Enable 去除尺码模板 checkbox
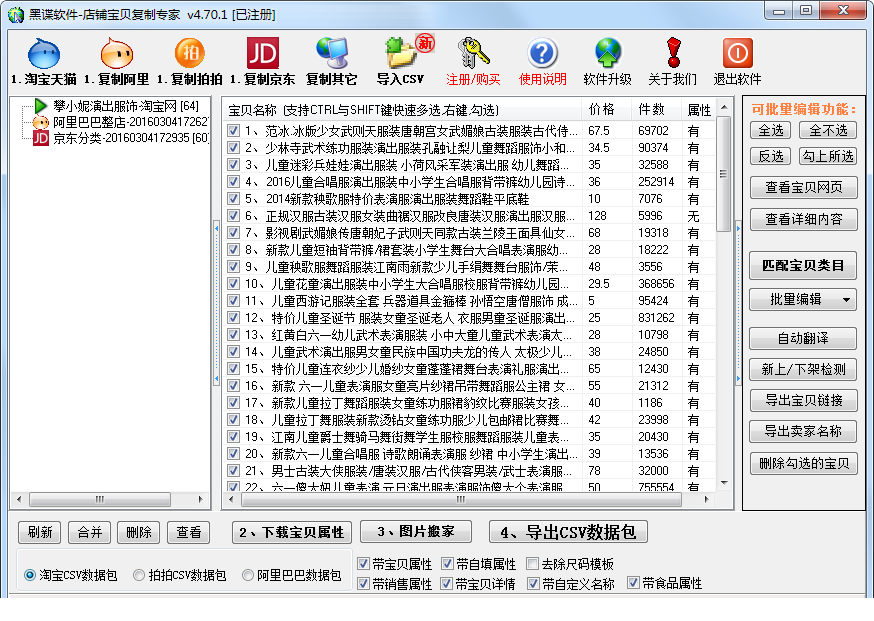This screenshot has width=874, height=621. coord(532,564)
